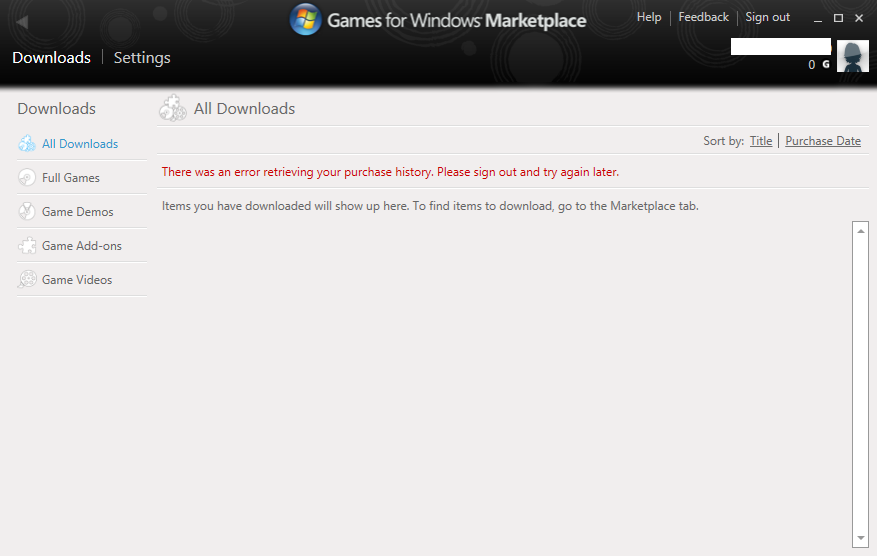Click the back arrow navigation icon
This screenshot has width=877, height=556.
pos(22,22)
